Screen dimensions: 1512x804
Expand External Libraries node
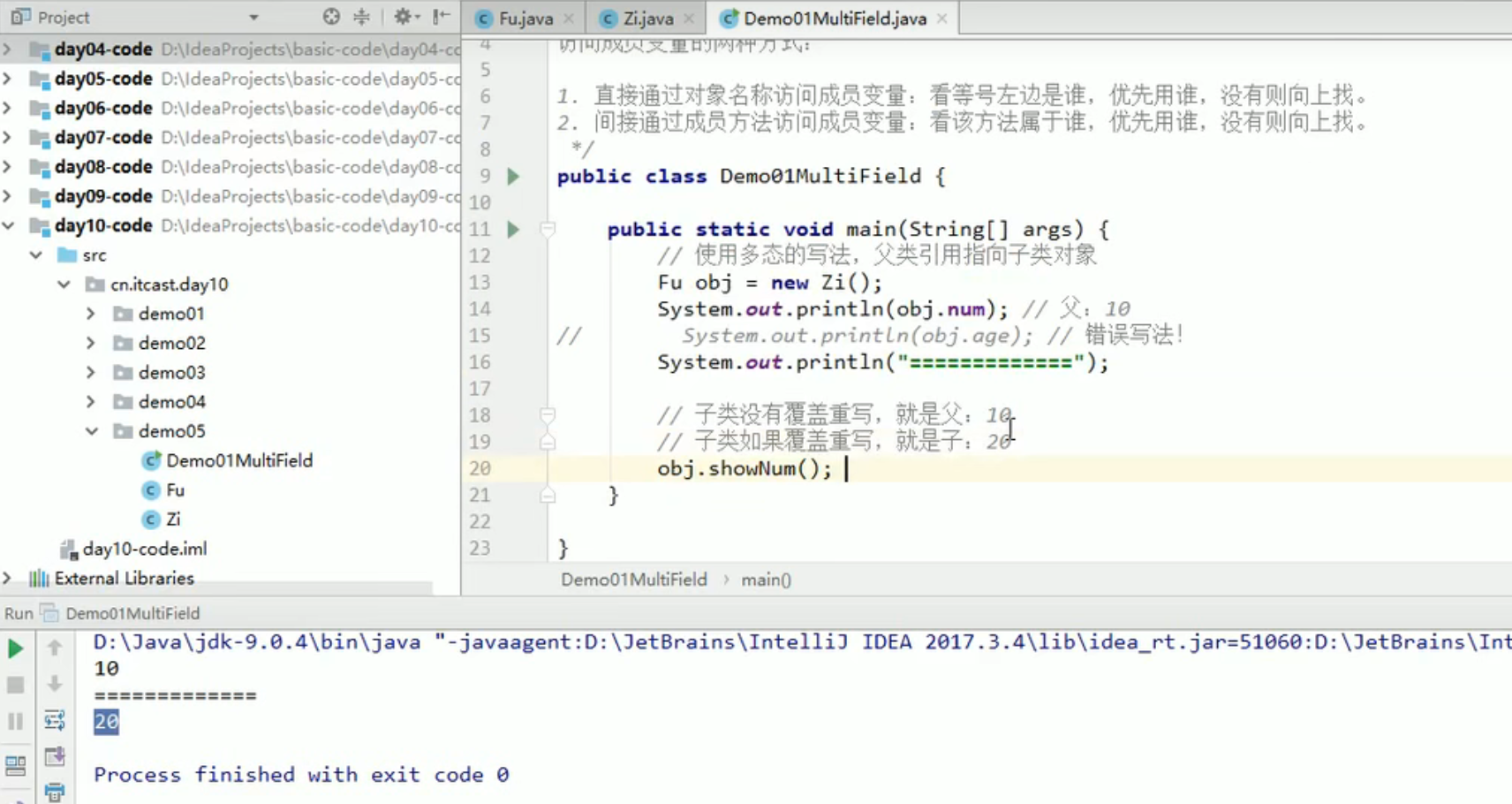pyautogui.click(x=8, y=578)
